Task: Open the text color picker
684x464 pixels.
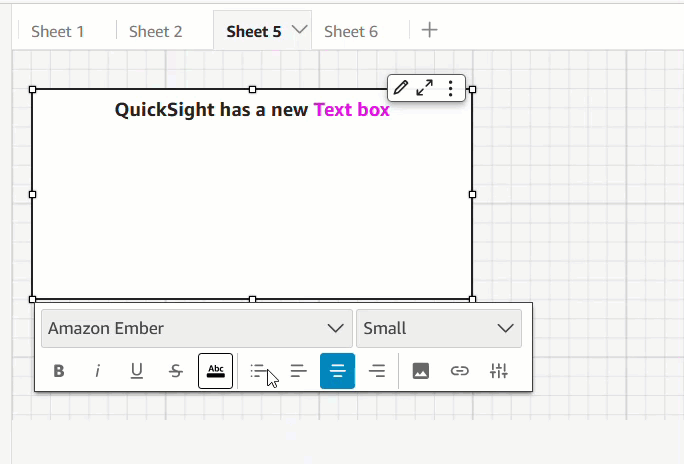Action: (215, 371)
